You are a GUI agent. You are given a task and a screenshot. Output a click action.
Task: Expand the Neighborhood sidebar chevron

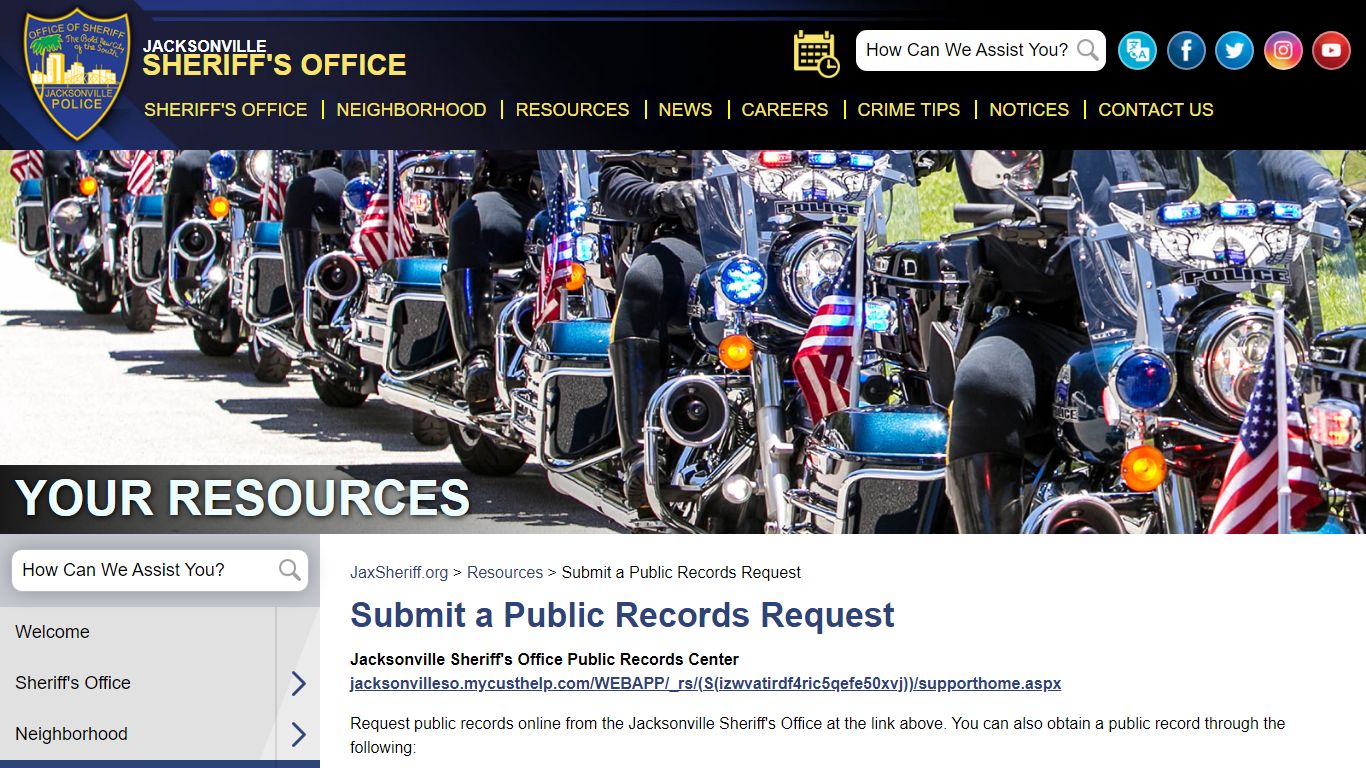pyautogui.click(x=298, y=734)
